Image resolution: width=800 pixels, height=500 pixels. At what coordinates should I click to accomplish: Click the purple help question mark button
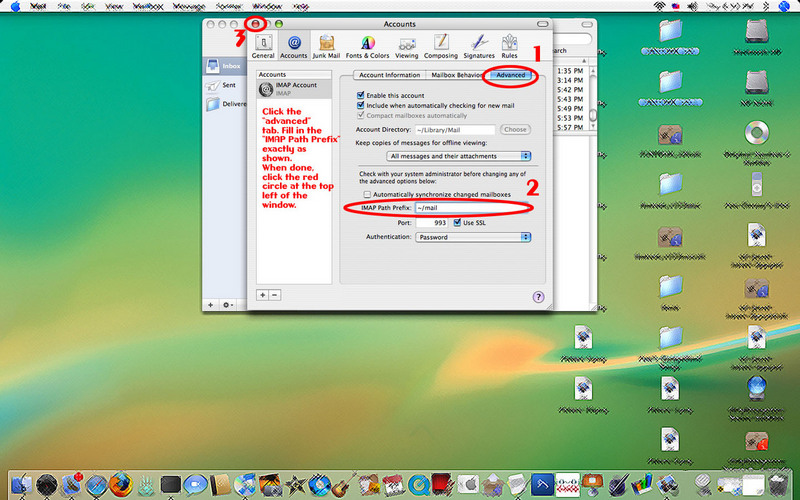coord(538,296)
